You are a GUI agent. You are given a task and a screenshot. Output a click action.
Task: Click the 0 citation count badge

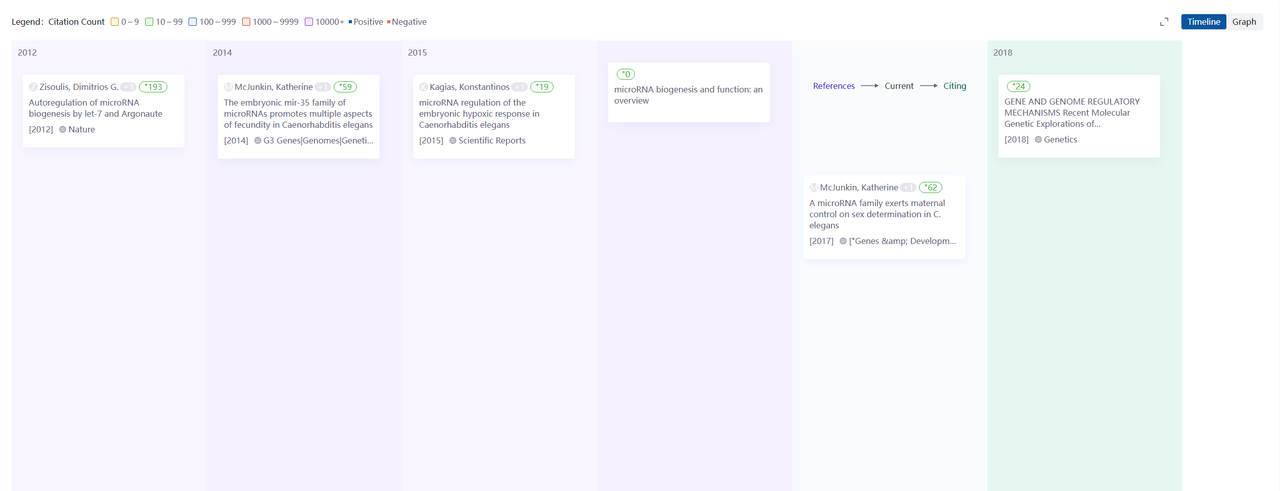[626, 74]
